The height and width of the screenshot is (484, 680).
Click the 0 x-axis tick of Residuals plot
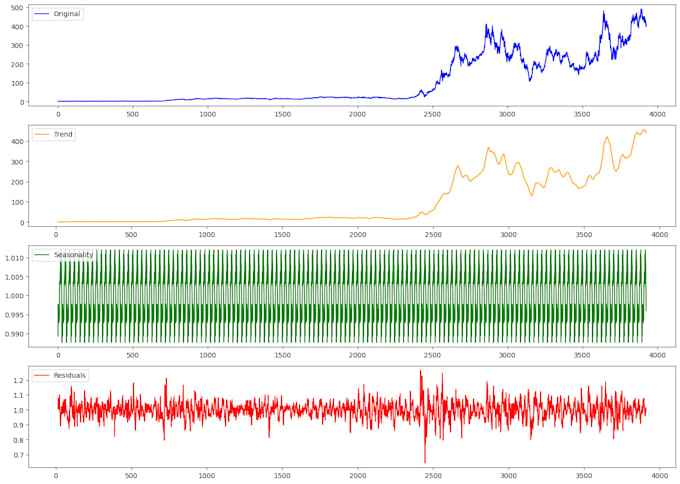point(56,476)
